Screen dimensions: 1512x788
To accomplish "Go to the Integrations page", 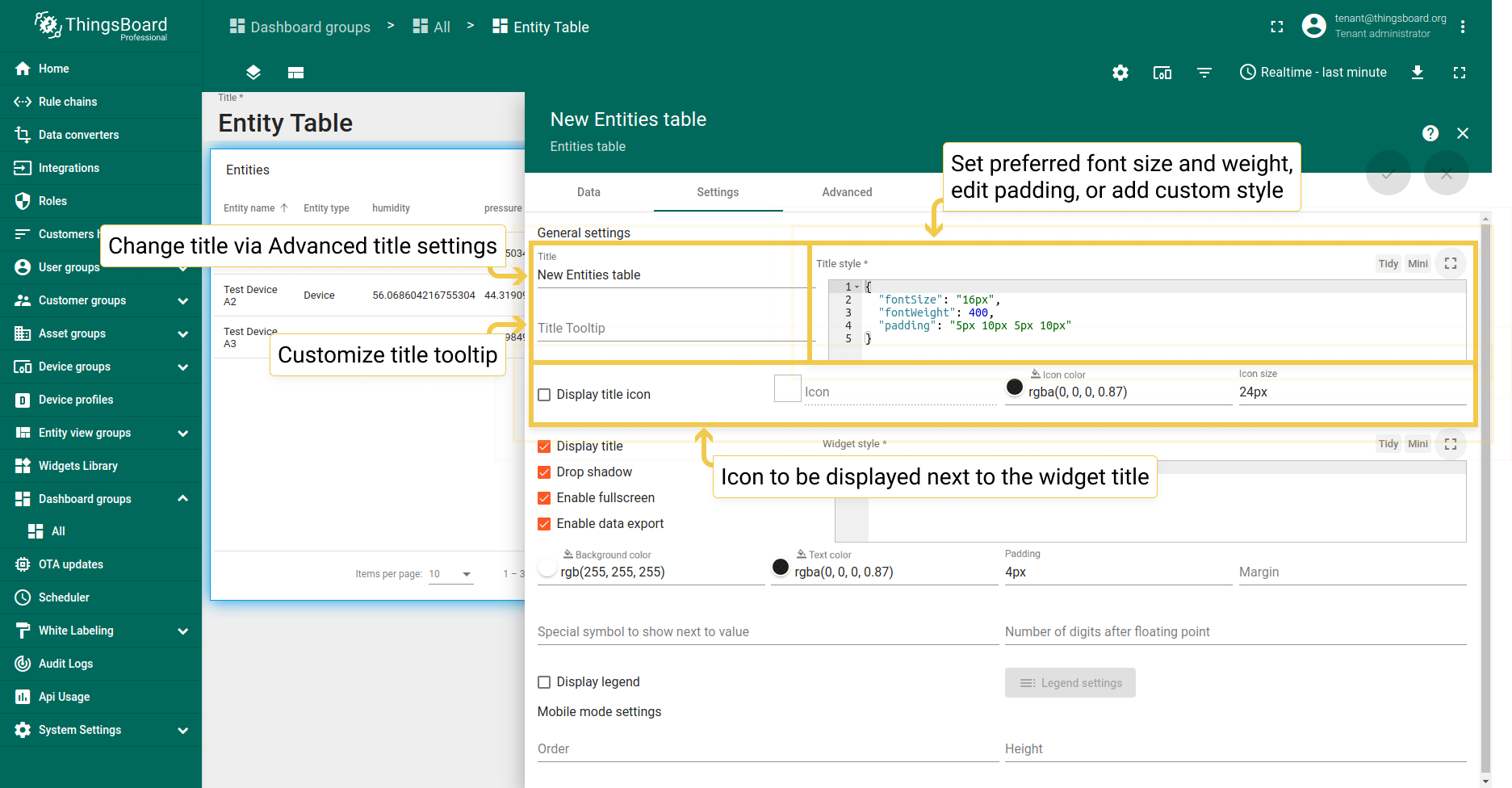I will click(x=101, y=168).
